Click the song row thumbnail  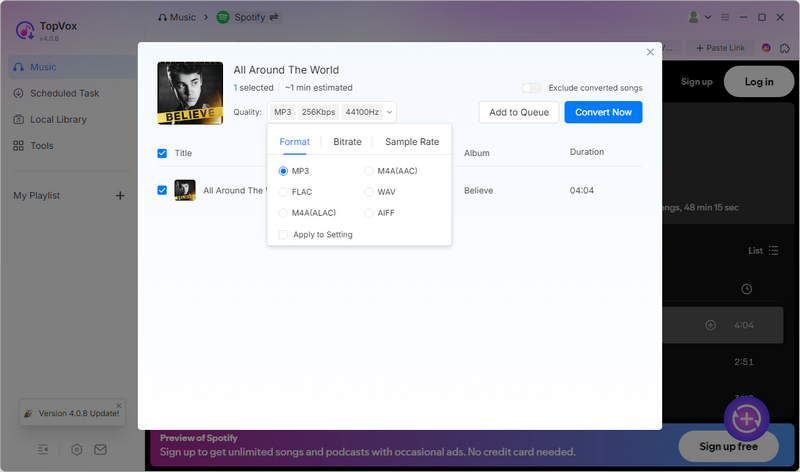(185, 190)
